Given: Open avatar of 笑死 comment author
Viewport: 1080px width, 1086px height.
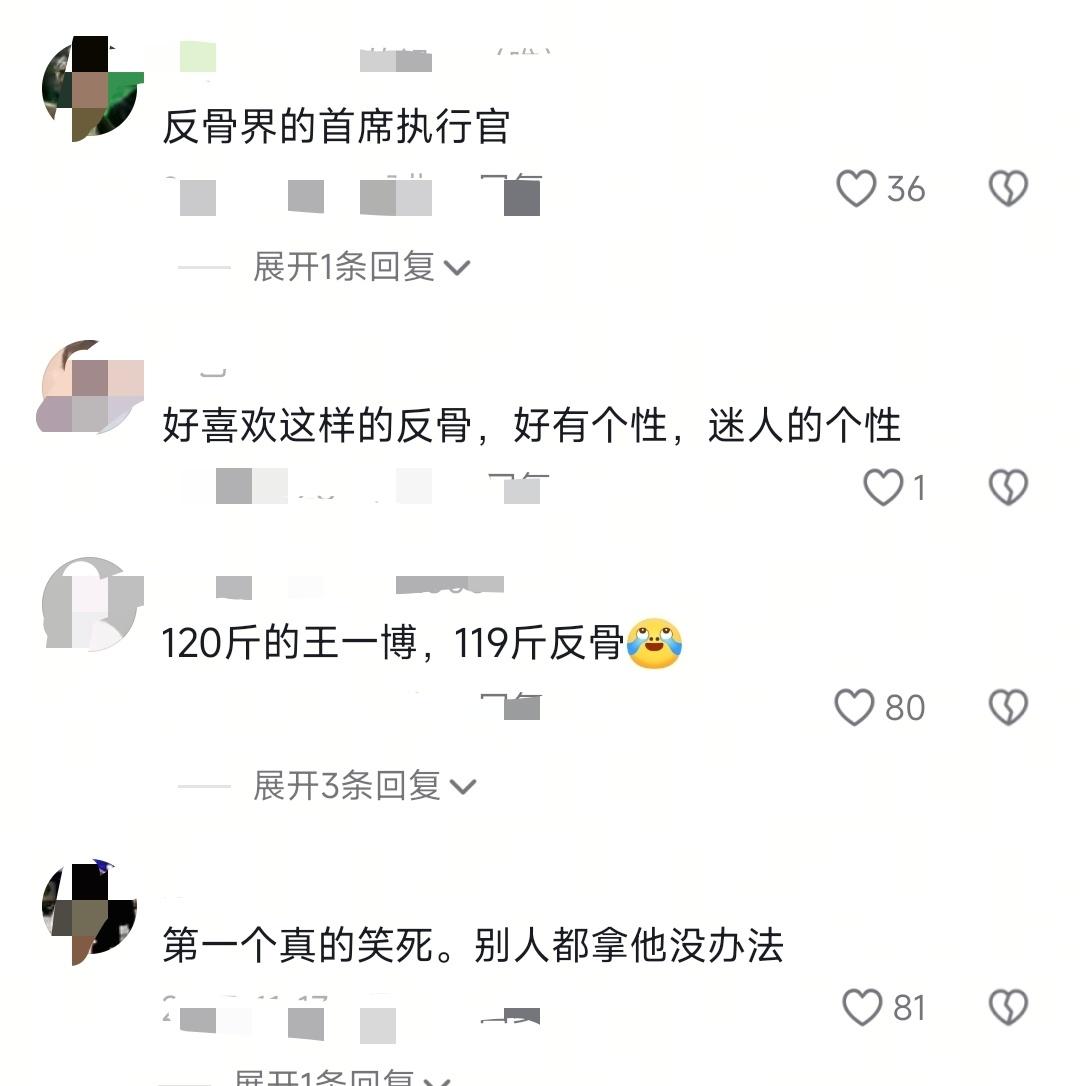Looking at the screenshot, I should click(x=90, y=913).
